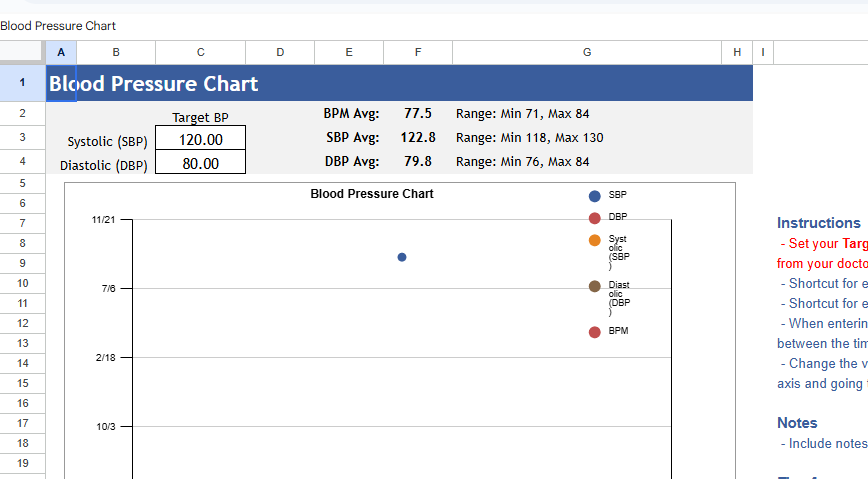Select row 1 header
The image size is (868, 479).
point(22,84)
